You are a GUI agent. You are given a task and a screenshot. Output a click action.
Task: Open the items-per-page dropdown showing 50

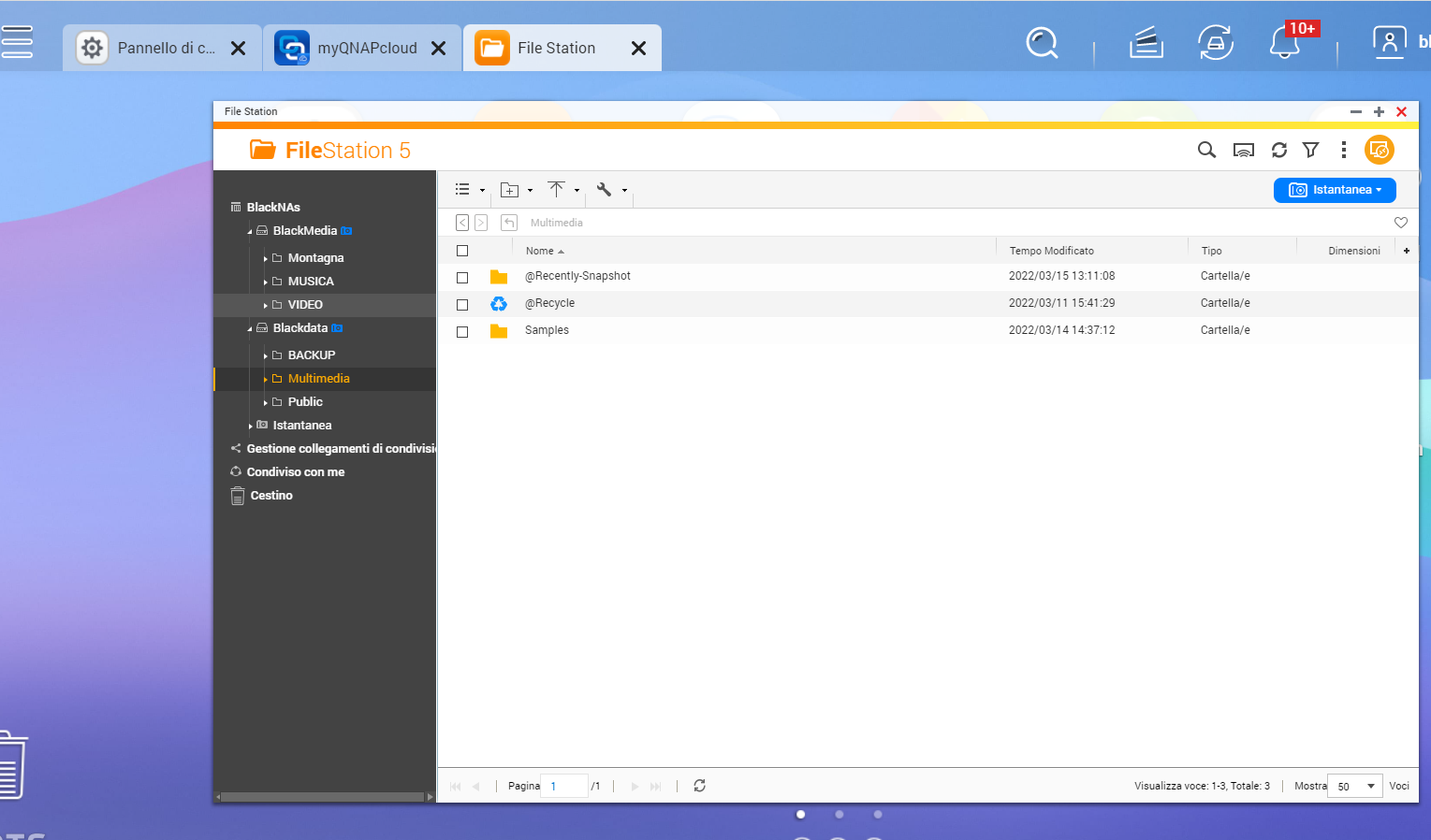point(1356,786)
